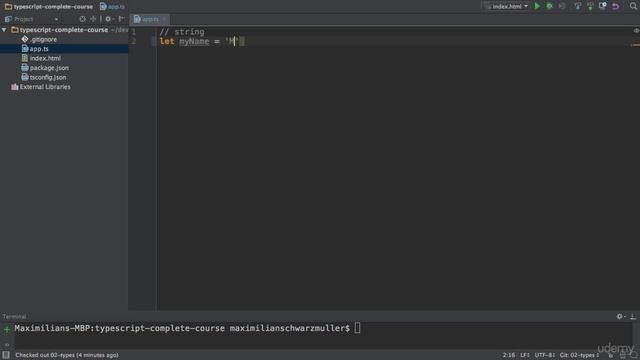Hide the Project tool window

pos(121,19)
